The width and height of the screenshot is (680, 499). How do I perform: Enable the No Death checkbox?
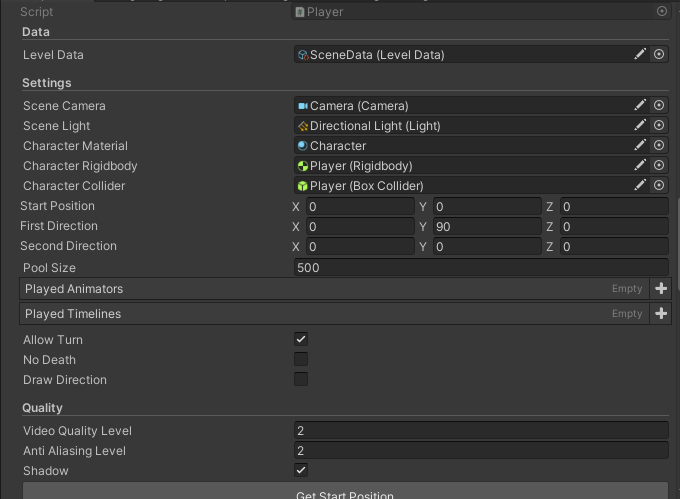click(x=301, y=359)
